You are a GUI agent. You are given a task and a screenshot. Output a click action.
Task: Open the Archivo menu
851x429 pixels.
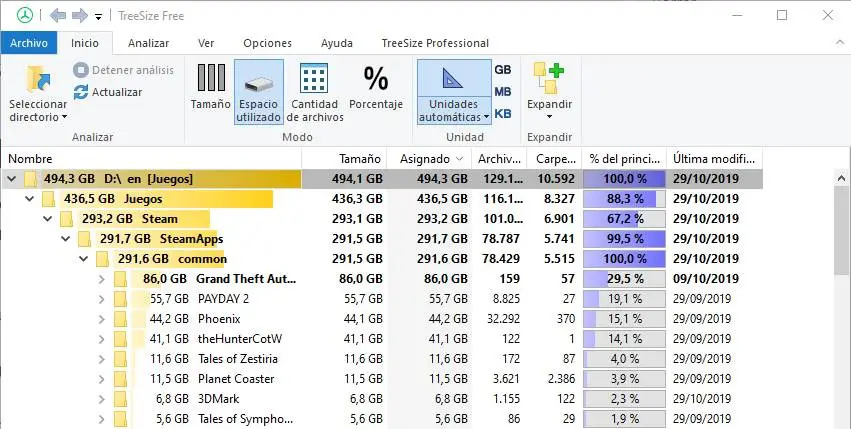pos(28,43)
